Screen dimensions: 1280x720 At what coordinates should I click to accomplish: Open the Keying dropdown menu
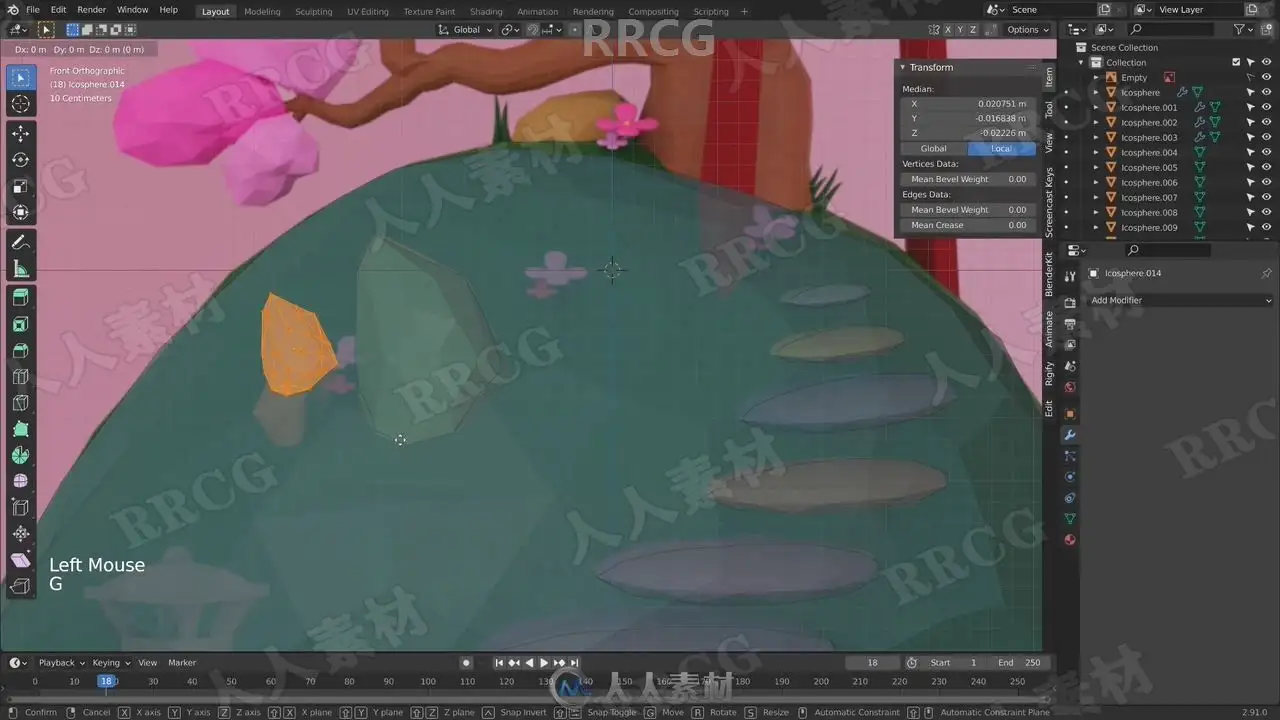point(109,663)
